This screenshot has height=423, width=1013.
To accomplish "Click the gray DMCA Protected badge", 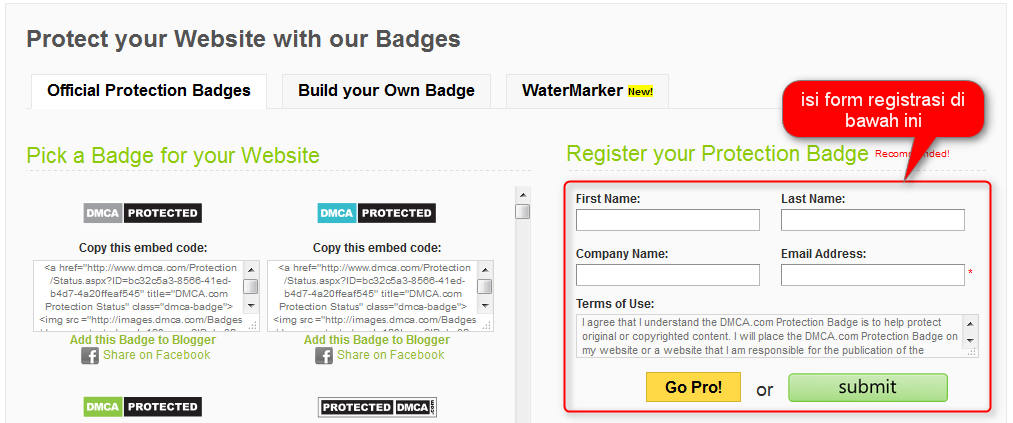I will click(x=142, y=213).
